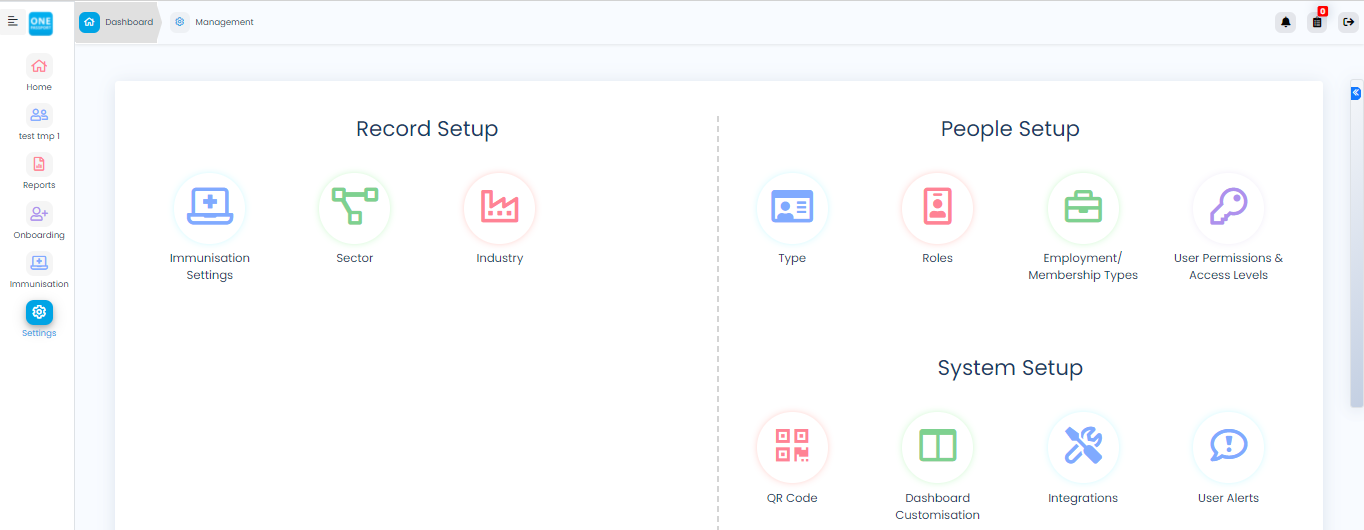This screenshot has height=530, width=1364.
Task: Click the test tmp 1 people icon
Action: (x=39, y=115)
